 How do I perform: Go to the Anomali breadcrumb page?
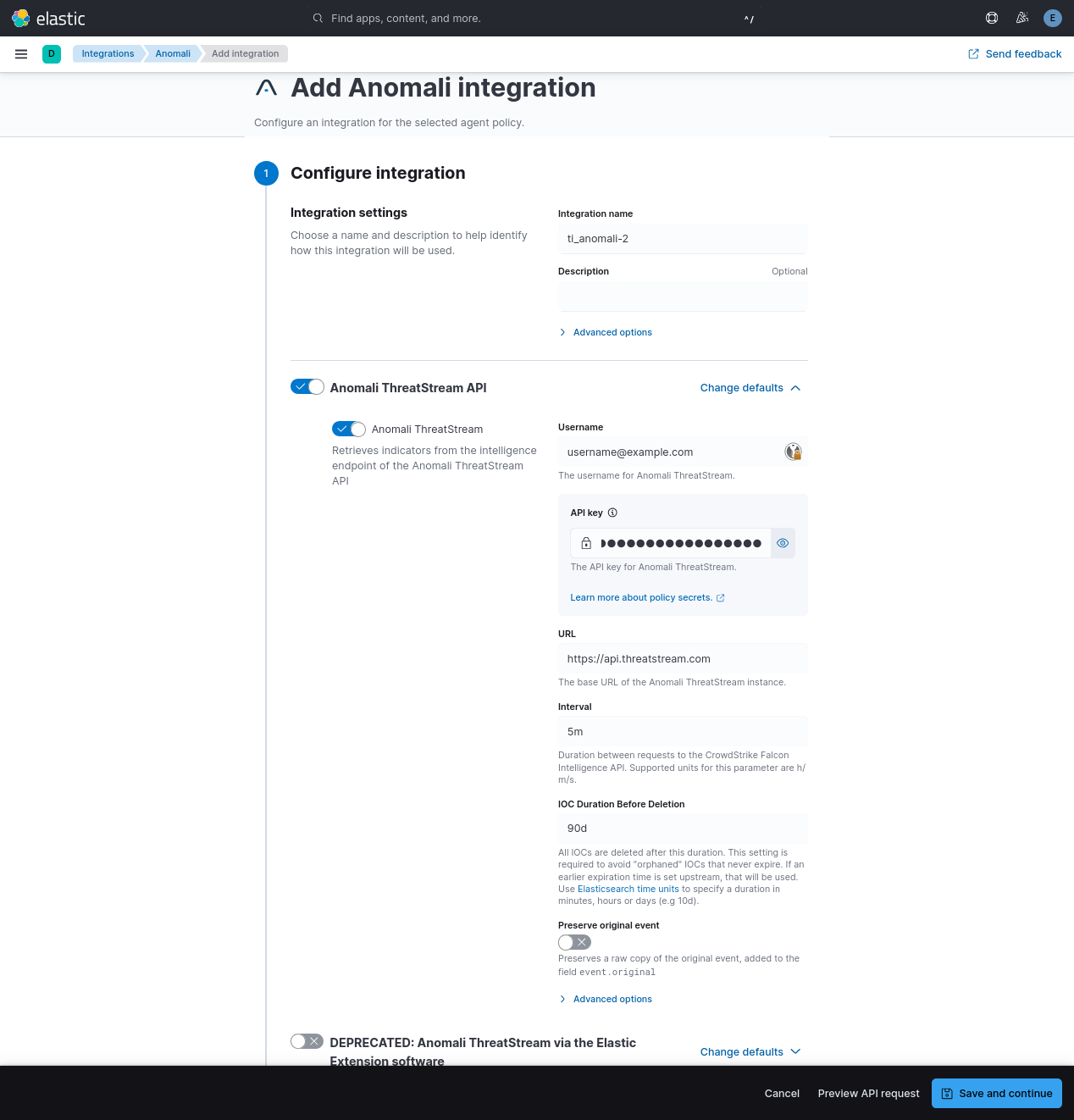coord(172,53)
